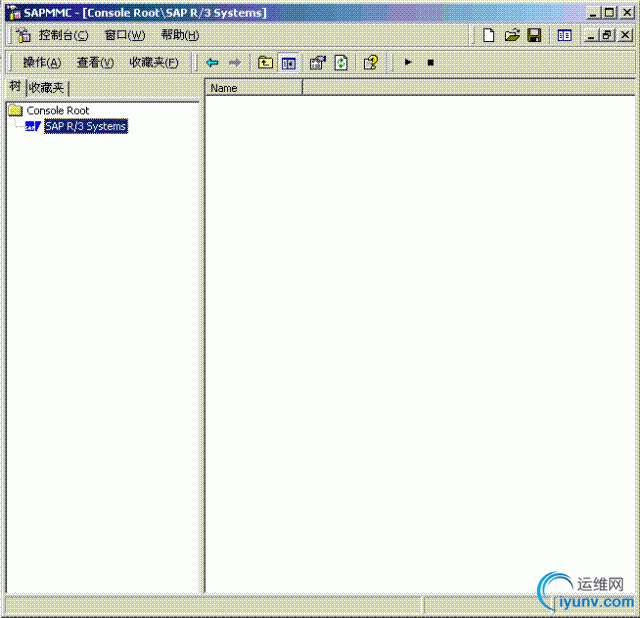Viewport: 640px width, 618px height.
Task: Click the Save console floppy icon
Action: pyautogui.click(x=534, y=36)
